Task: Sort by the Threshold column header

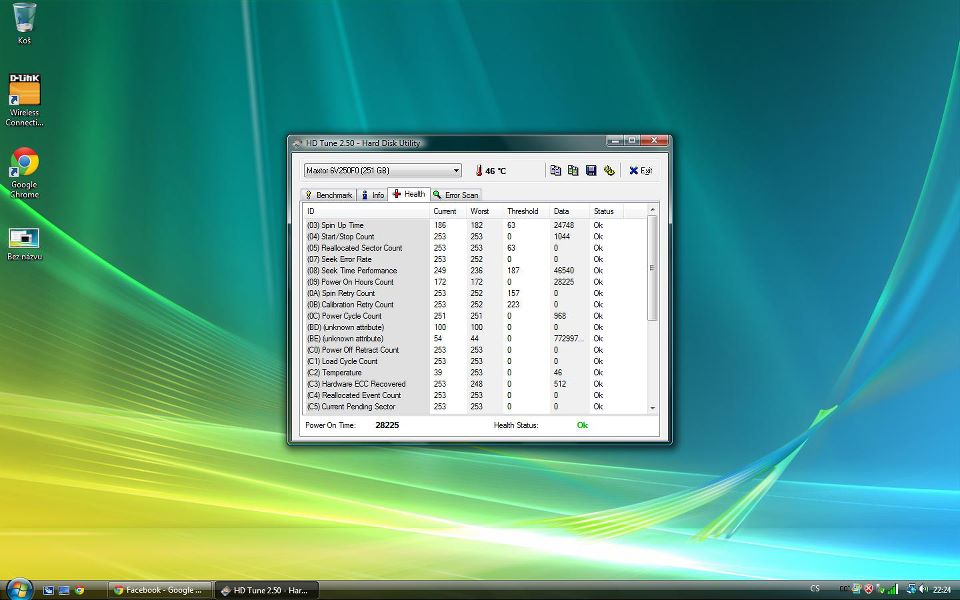Action: 527,211
